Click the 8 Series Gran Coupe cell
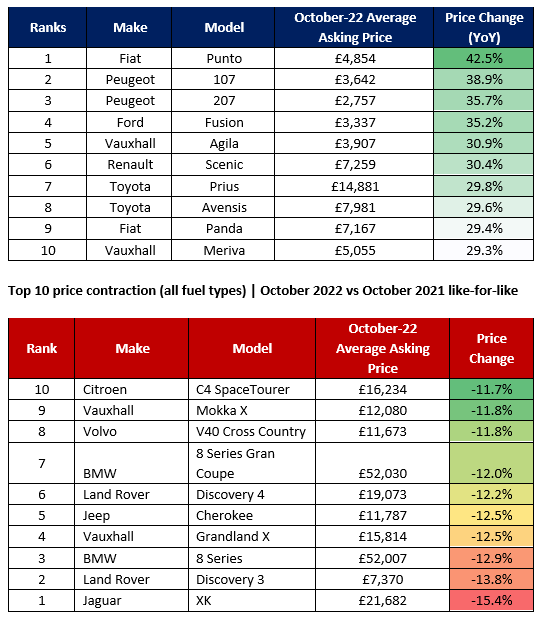545x622 pixels. (252, 463)
